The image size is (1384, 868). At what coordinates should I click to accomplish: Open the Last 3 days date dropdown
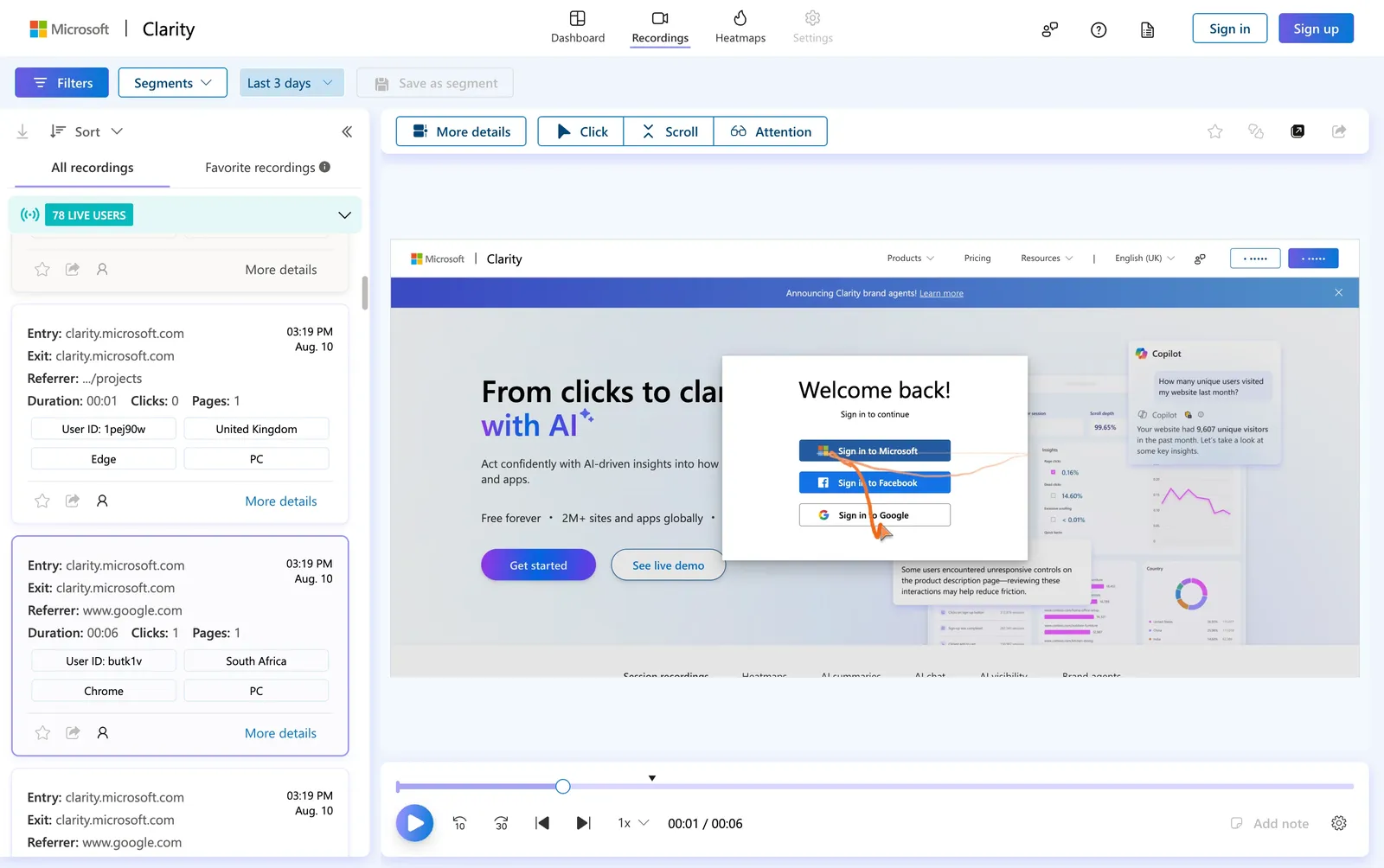pyautogui.click(x=291, y=83)
